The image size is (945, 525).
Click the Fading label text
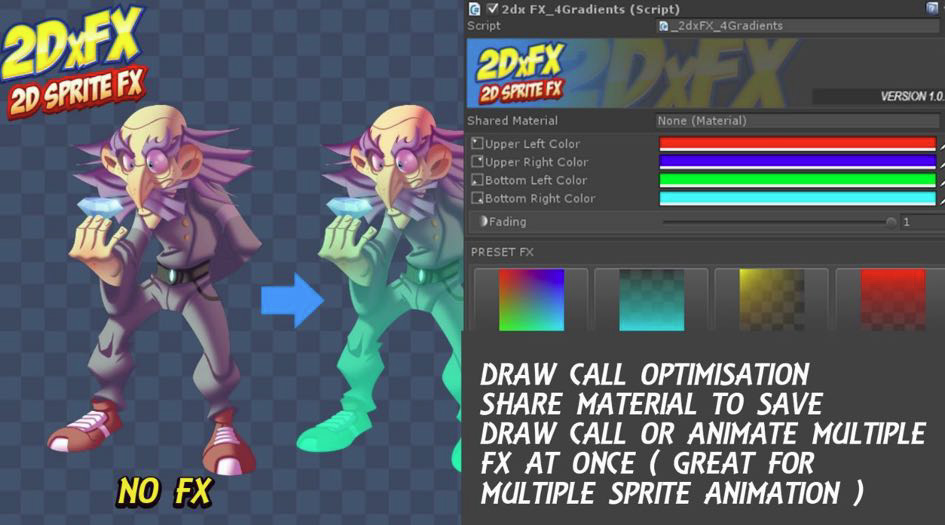click(x=507, y=222)
